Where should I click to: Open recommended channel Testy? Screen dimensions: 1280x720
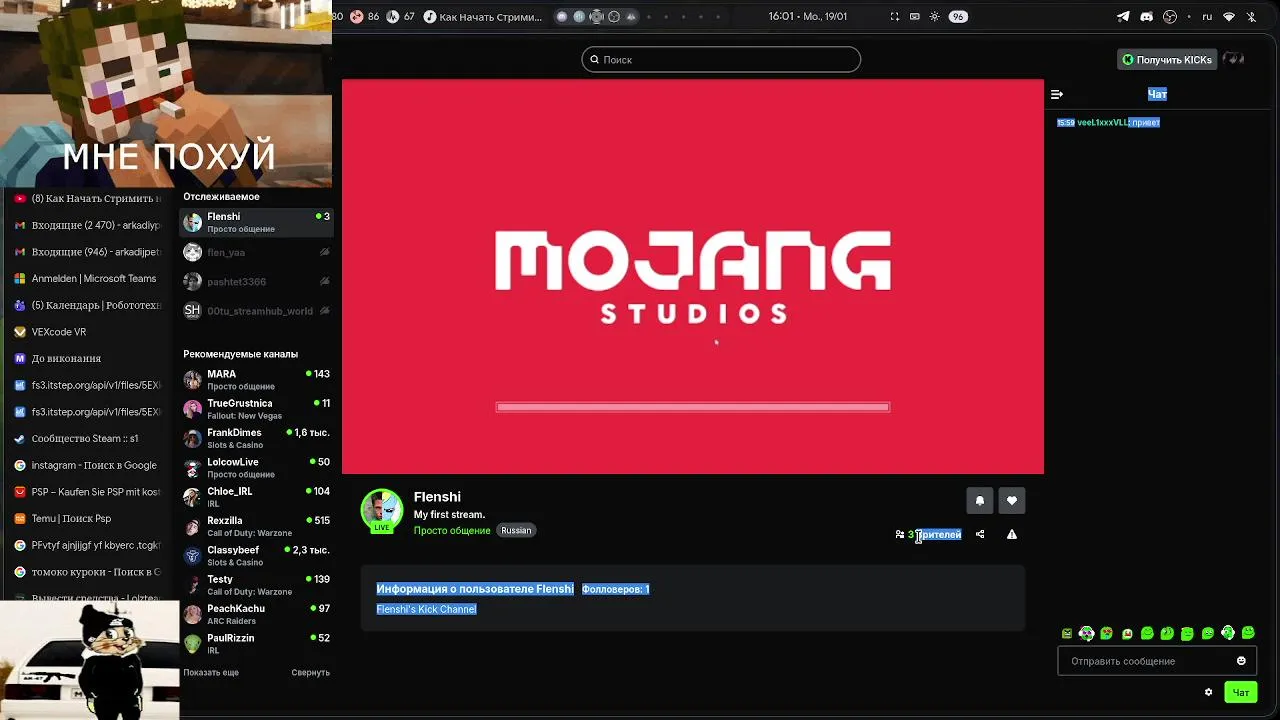click(x=256, y=585)
